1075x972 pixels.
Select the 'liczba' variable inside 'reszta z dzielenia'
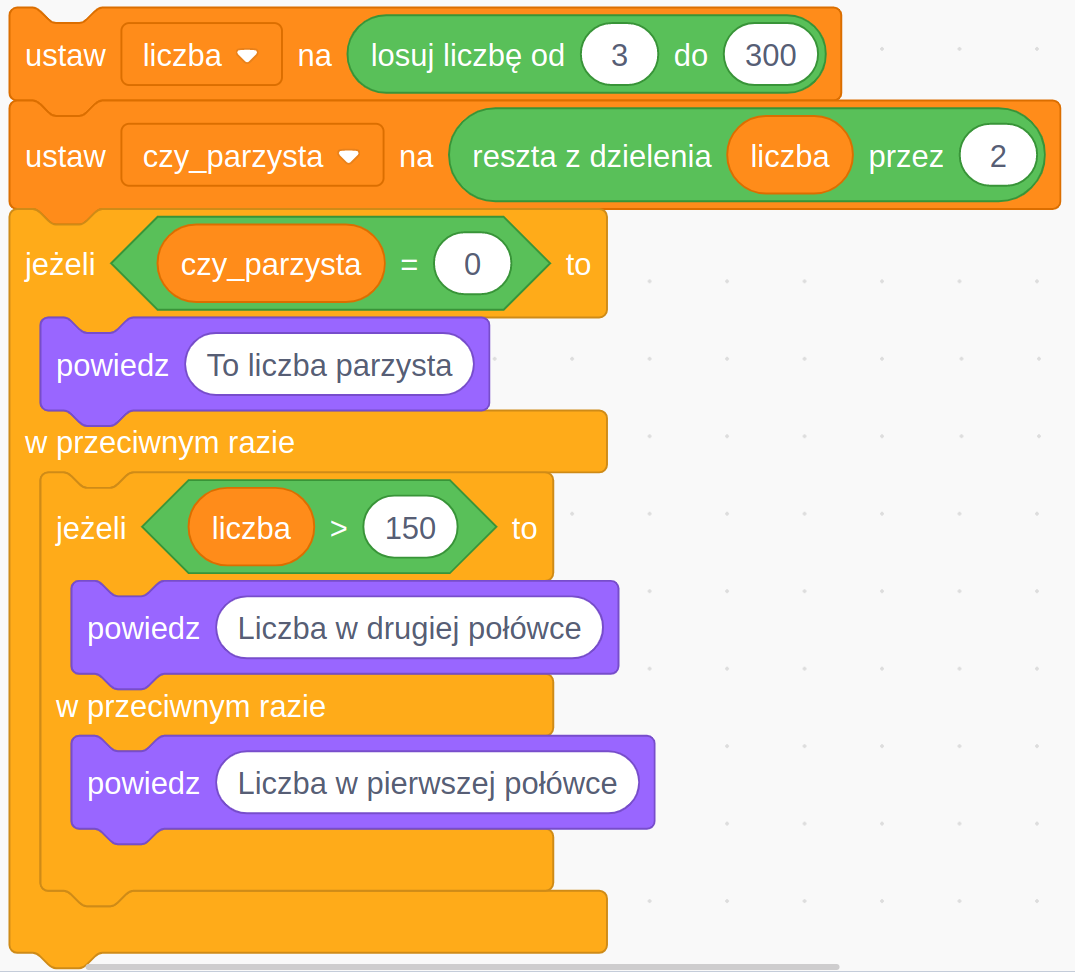[x=789, y=157]
